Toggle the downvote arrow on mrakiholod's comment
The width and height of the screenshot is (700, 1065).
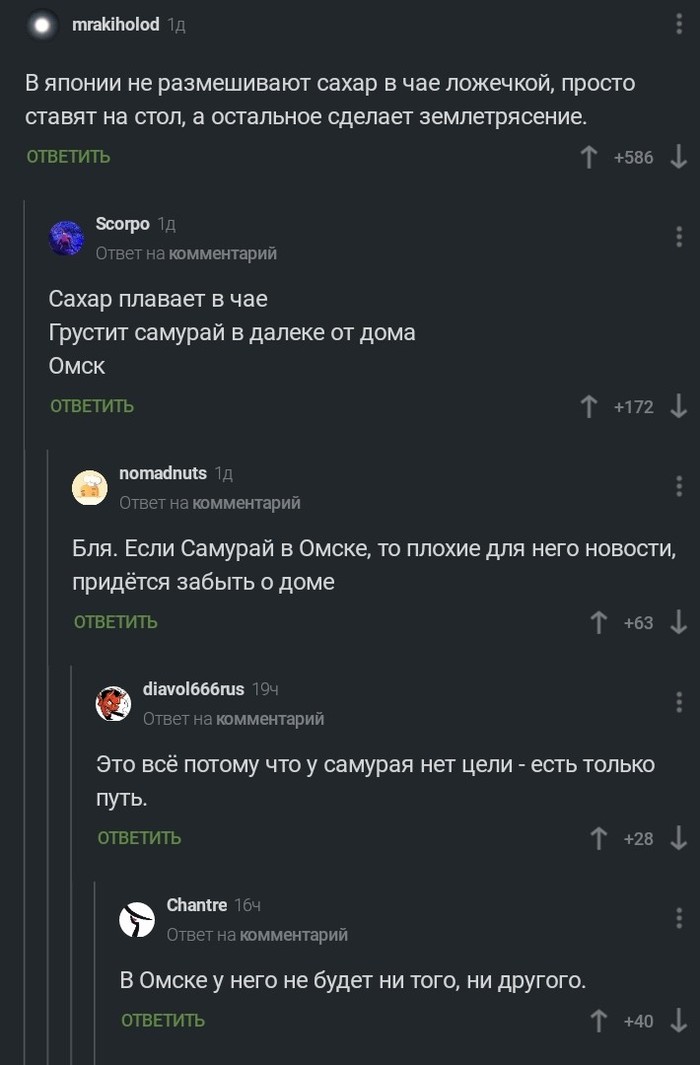click(681, 156)
